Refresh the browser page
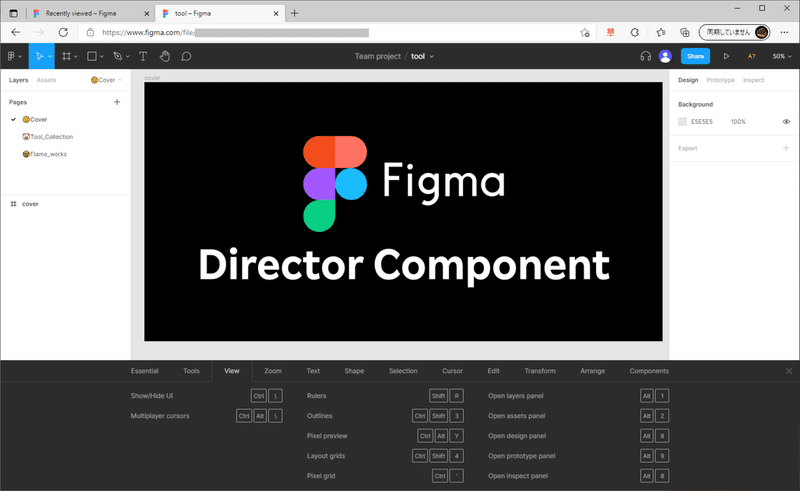 click(x=63, y=32)
